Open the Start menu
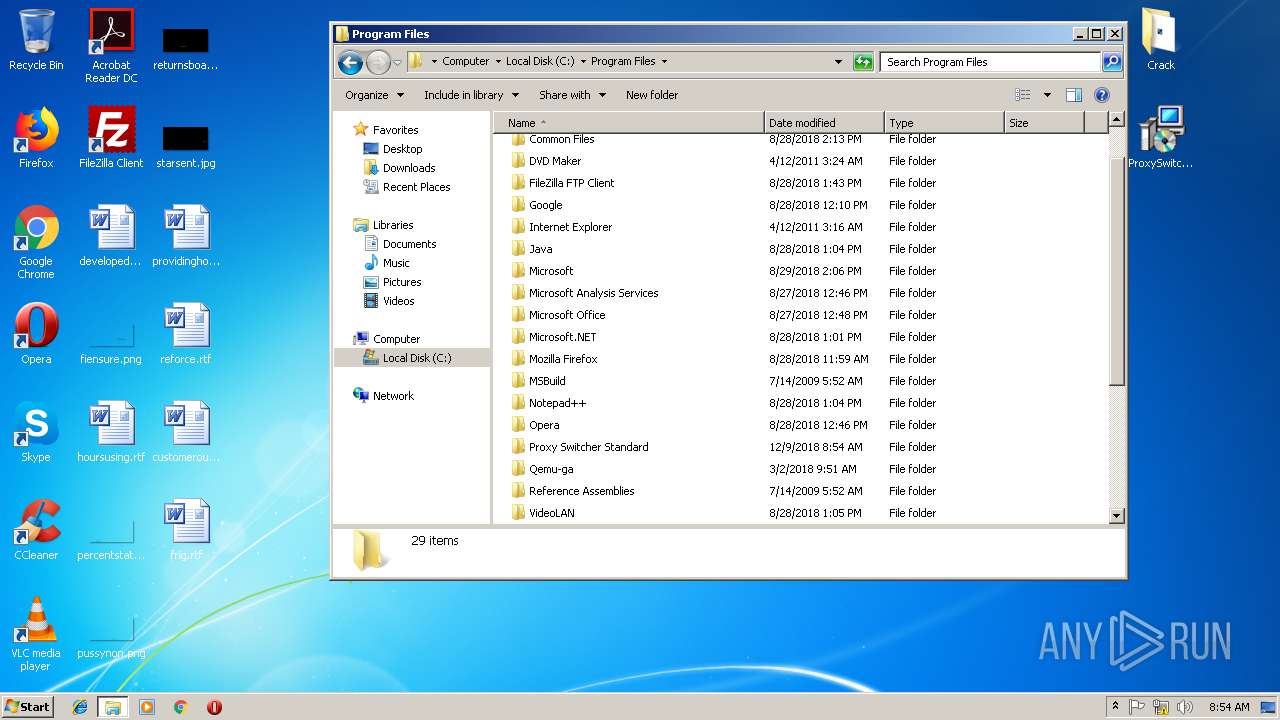1280x720 pixels. pyautogui.click(x=28, y=707)
